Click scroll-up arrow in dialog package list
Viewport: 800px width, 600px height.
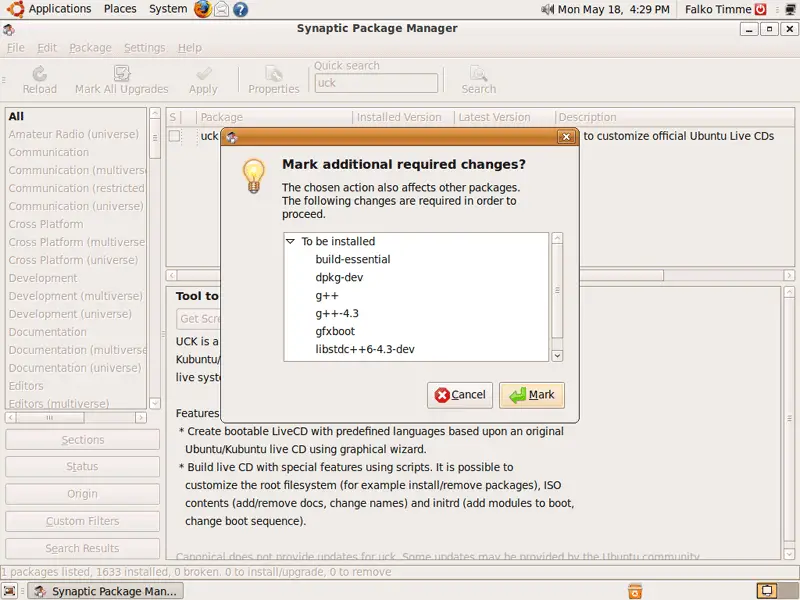pos(557,238)
